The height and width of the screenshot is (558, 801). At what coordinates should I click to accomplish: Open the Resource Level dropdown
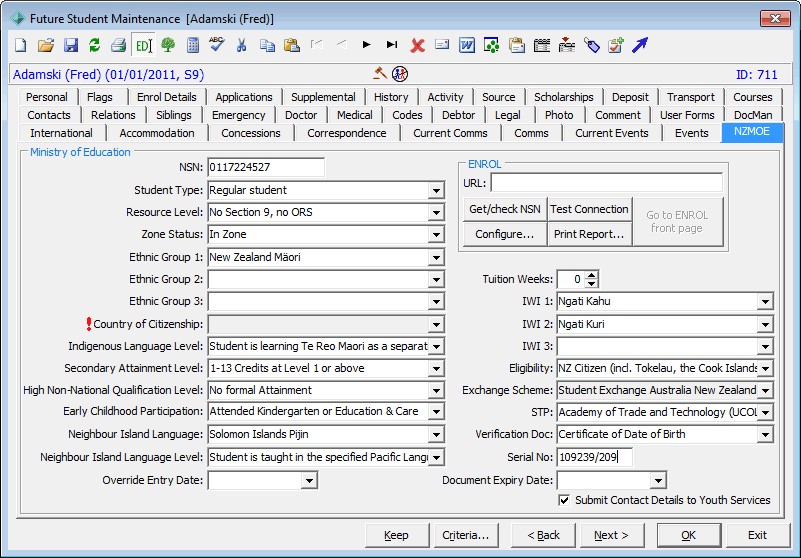click(436, 213)
